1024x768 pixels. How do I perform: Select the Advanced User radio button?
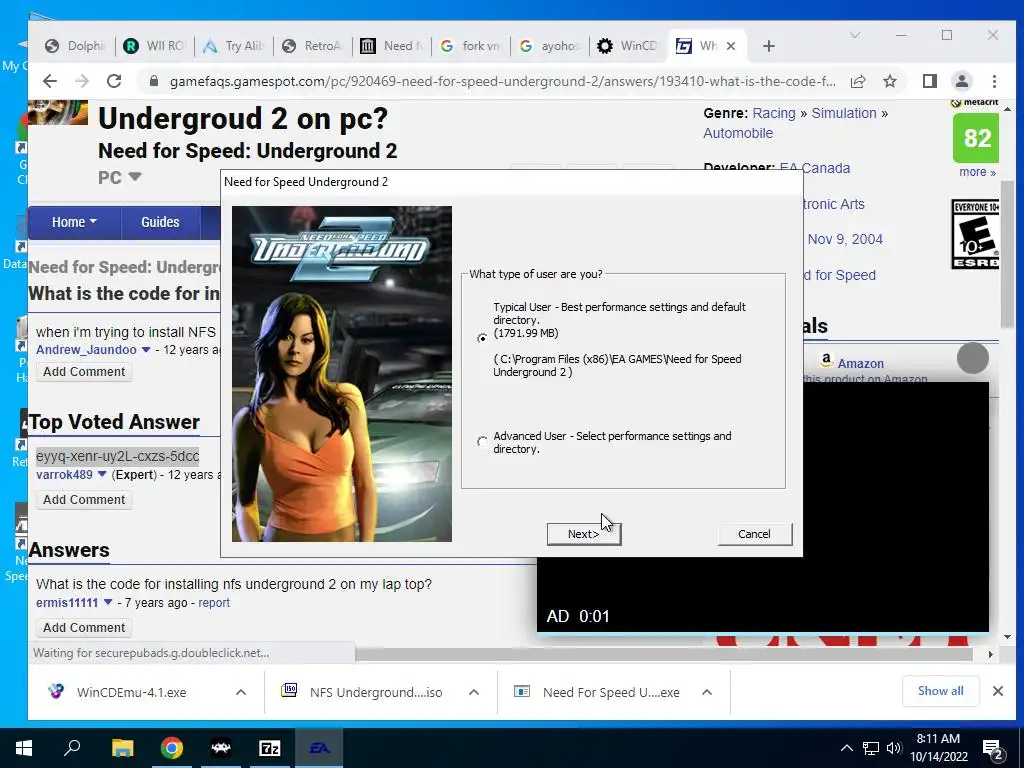482,442
